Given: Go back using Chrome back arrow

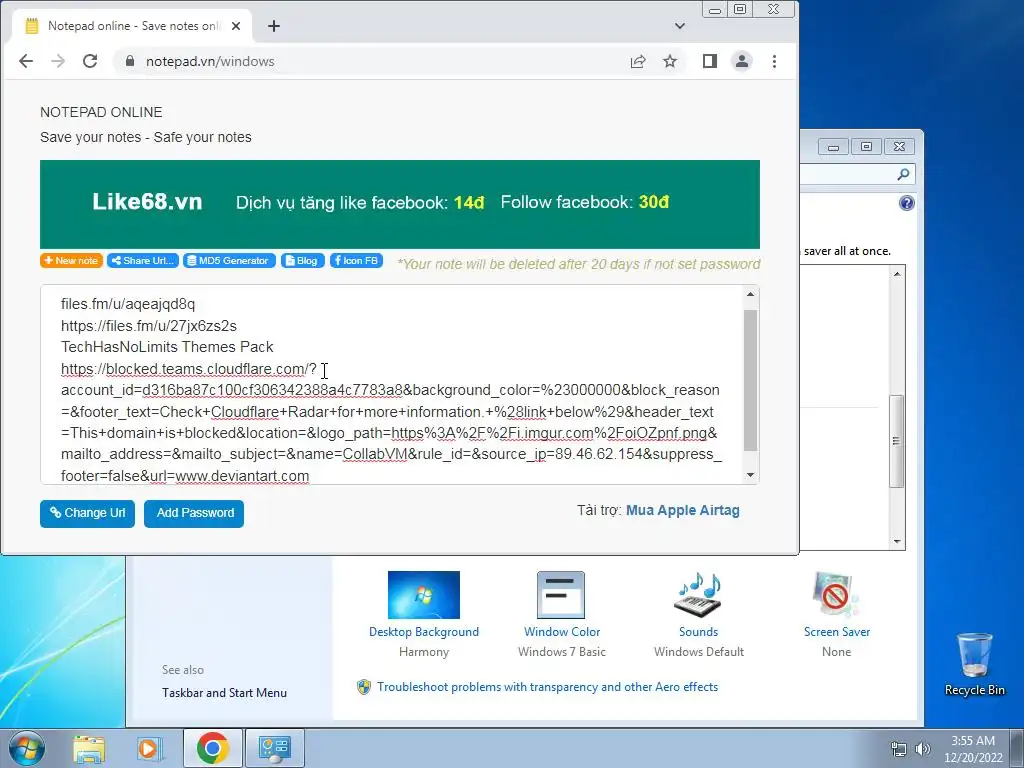Looking at the screenshot, I should click(x=26, y=61).
